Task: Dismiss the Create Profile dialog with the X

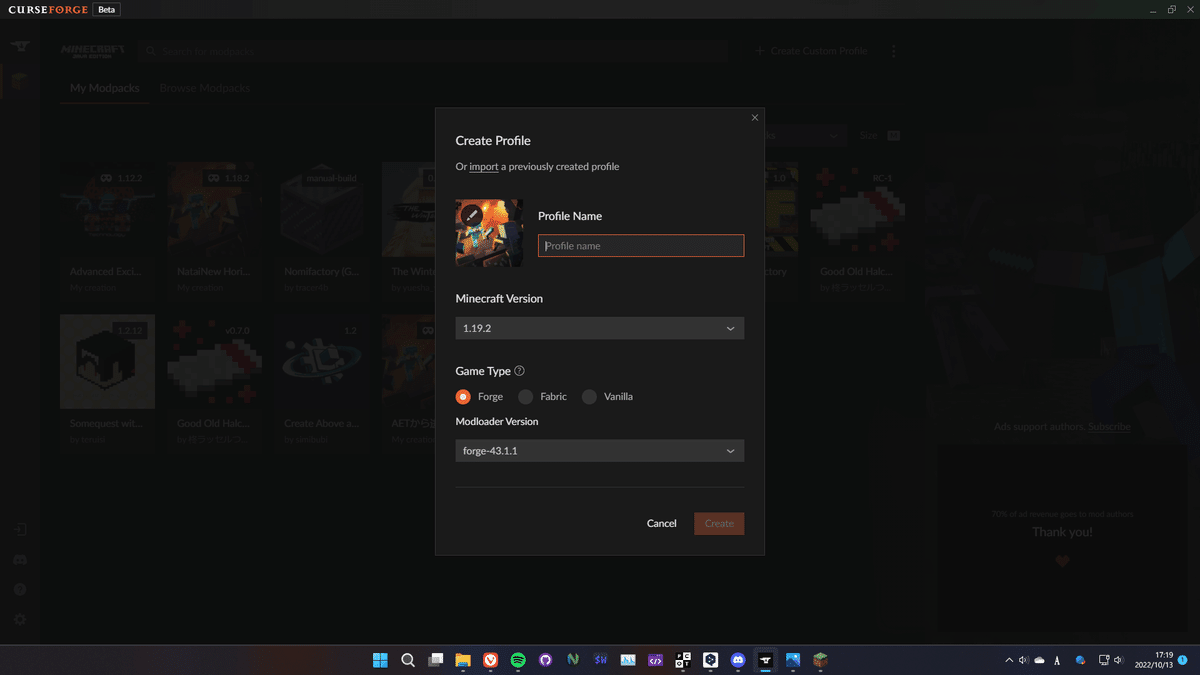Action: (755, 117)
